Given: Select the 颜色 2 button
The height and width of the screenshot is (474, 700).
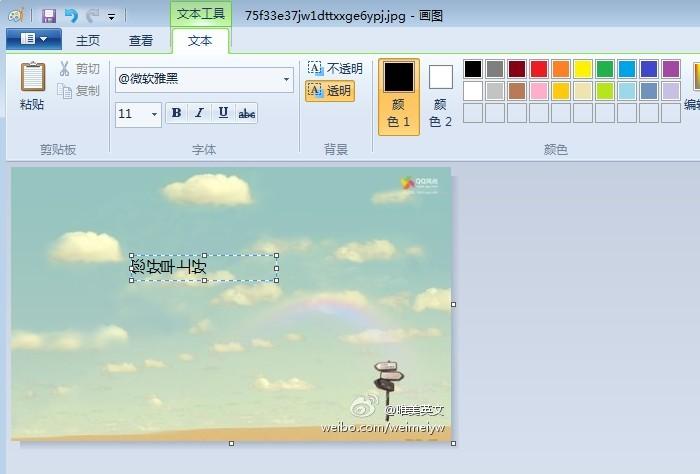Looking at the screenshot, I should coord(441,96).
